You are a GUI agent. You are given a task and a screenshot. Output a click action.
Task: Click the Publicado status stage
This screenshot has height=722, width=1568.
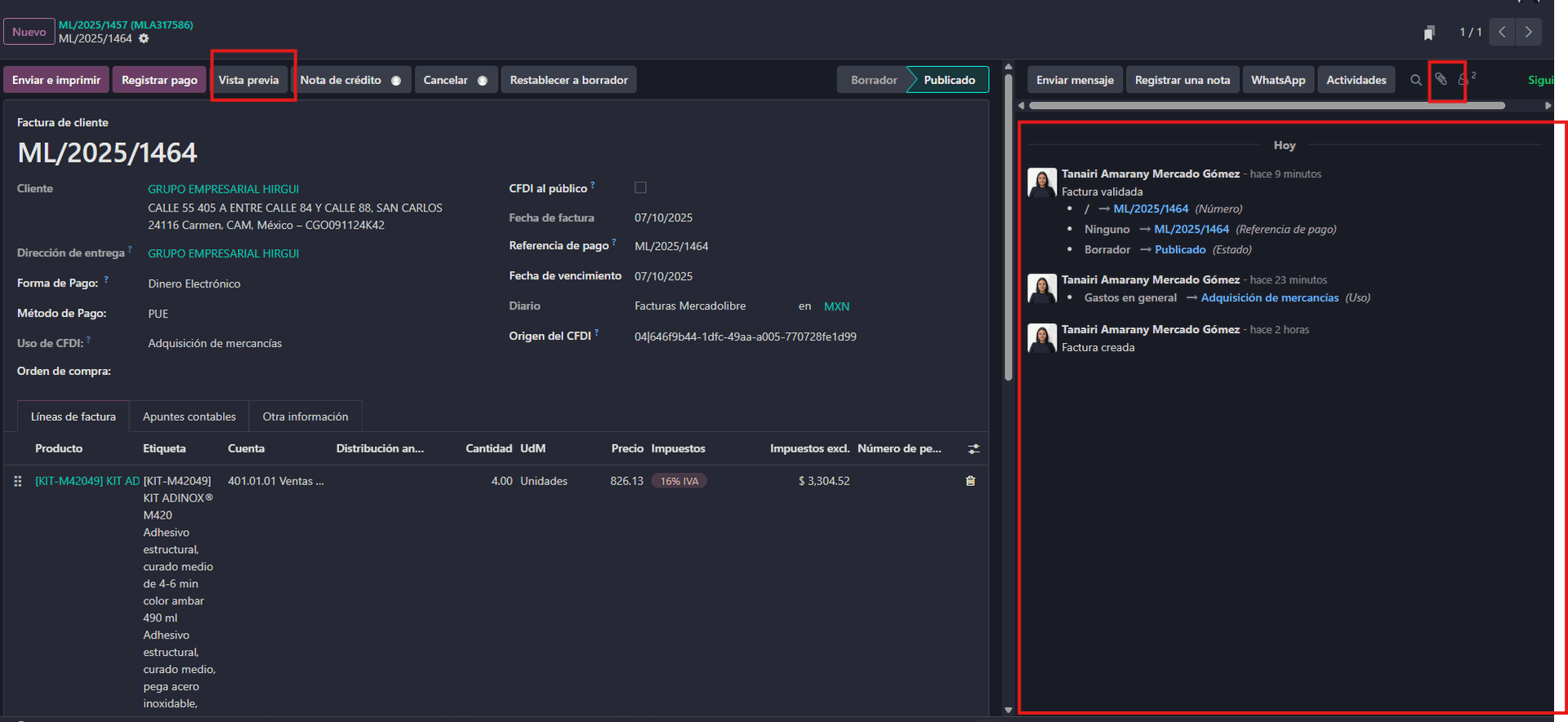[949, 80]
